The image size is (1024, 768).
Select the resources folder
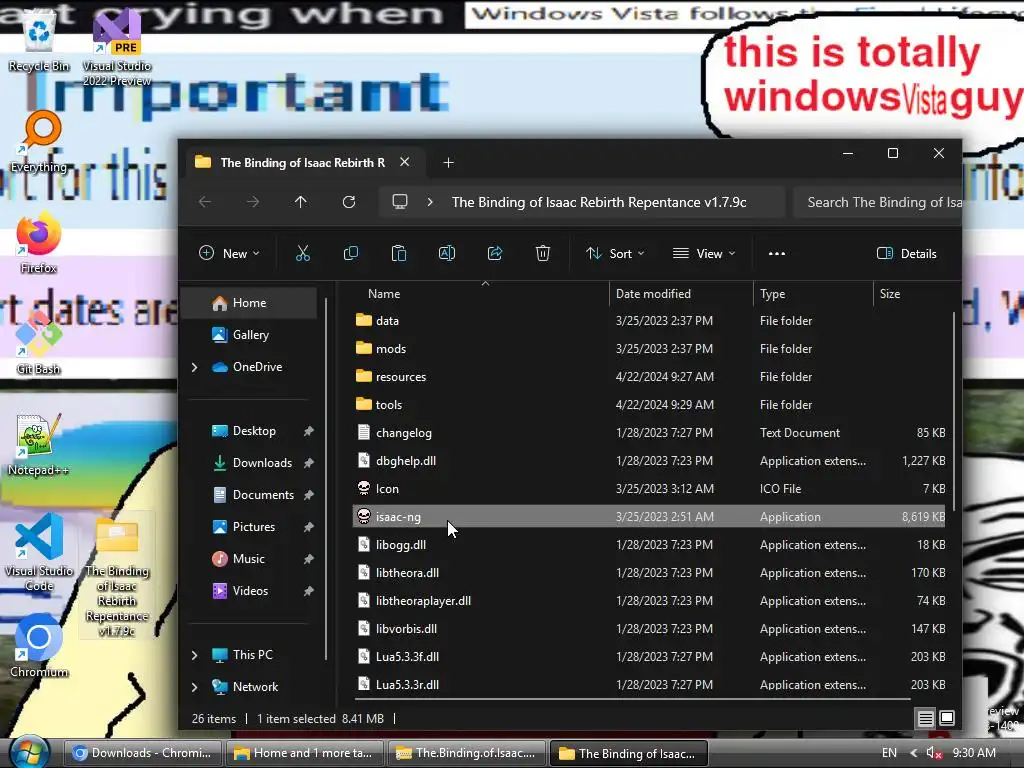coord(649,377)
